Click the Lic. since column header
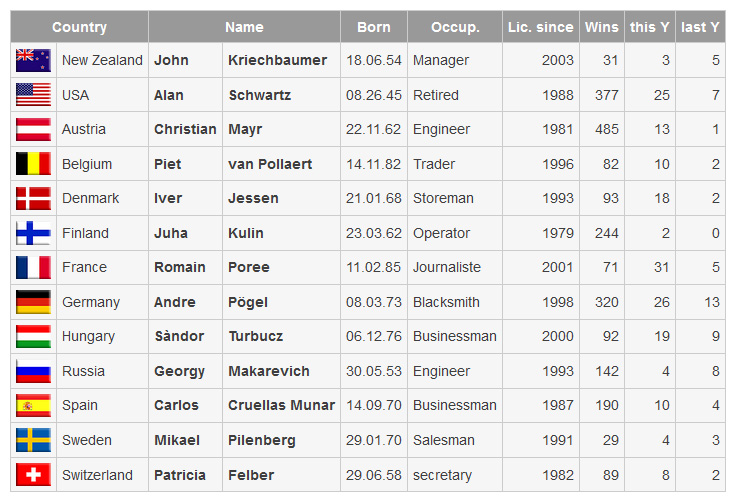Viewport: 736px width, 502px height. 541,27
